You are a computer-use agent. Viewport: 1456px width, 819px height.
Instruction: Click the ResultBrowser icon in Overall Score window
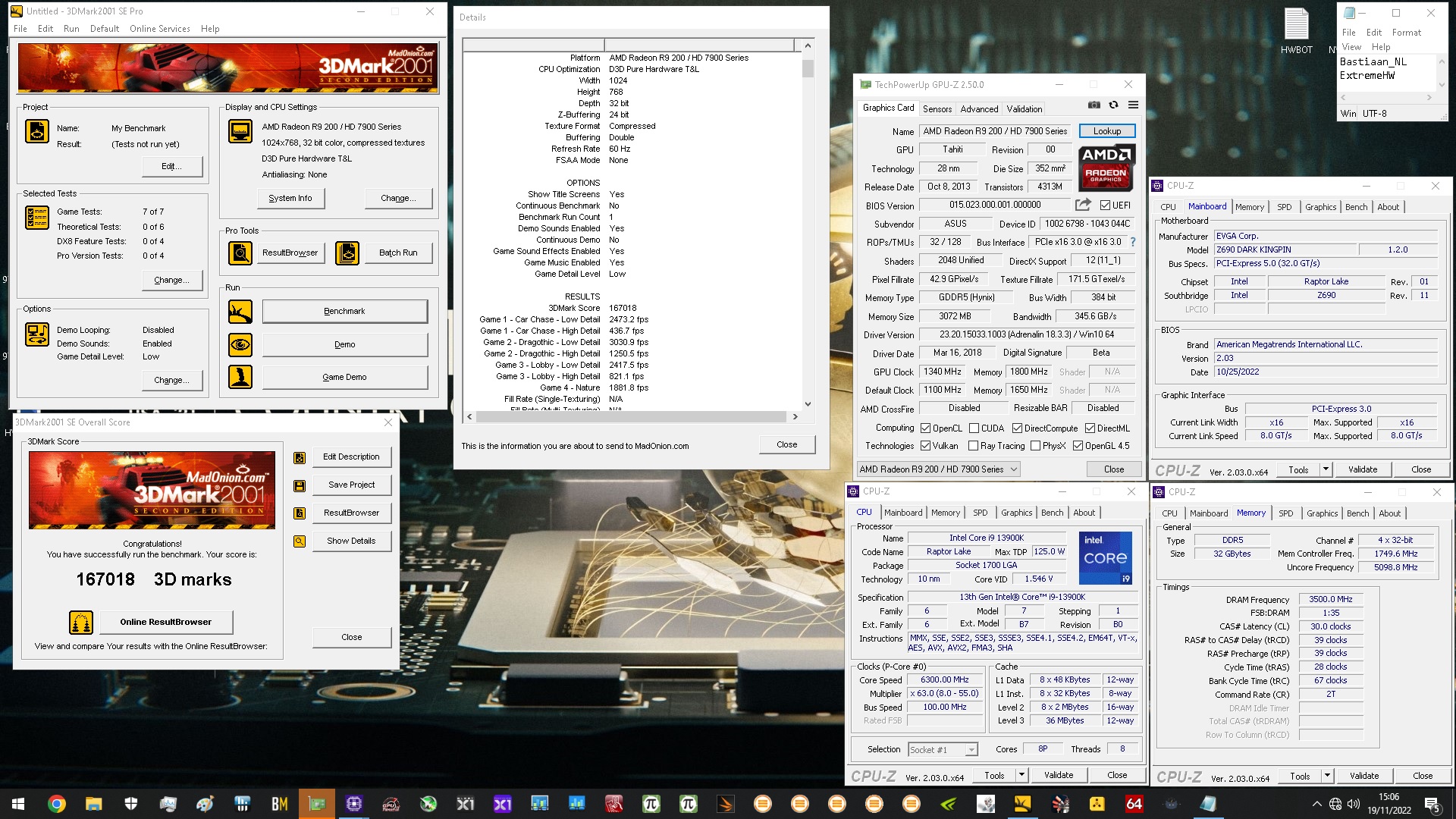300,513
